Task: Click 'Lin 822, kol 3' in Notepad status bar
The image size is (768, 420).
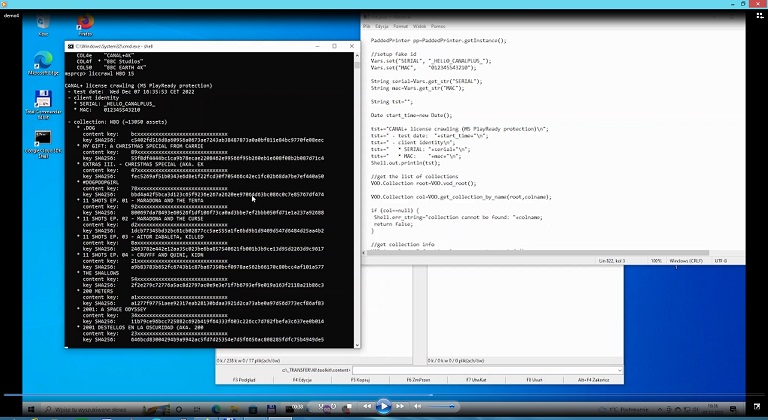Action: [x=612, y=261]
